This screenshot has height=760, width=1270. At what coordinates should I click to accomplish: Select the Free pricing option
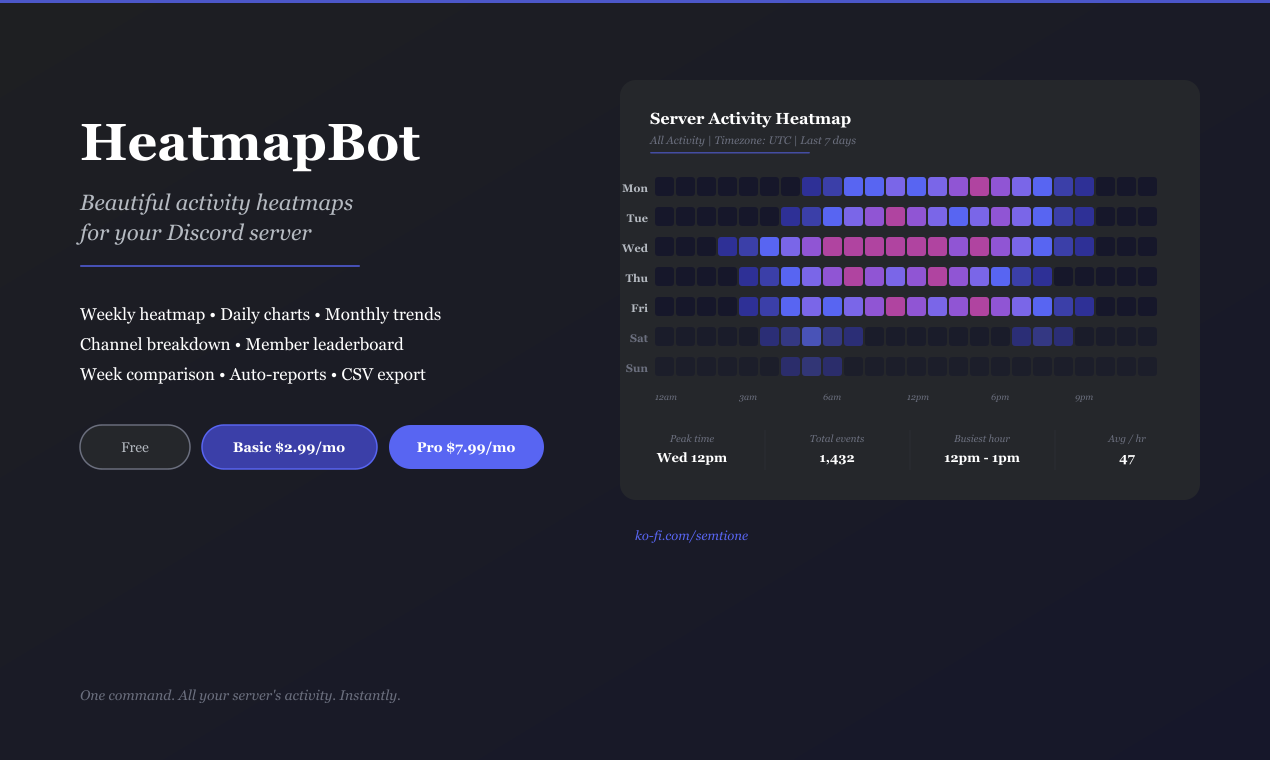(134, 447)
